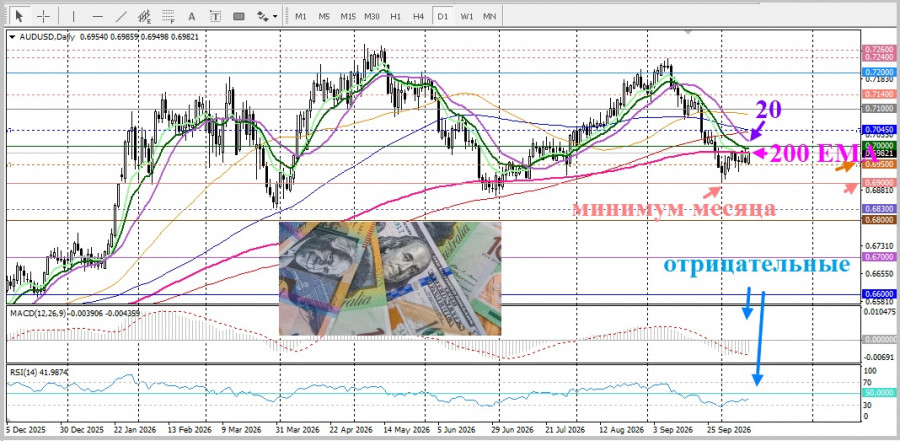This screenshot has width=900, height=441.
Task: Pick the Draw Vertical Line tool
Action: point(74,16)
